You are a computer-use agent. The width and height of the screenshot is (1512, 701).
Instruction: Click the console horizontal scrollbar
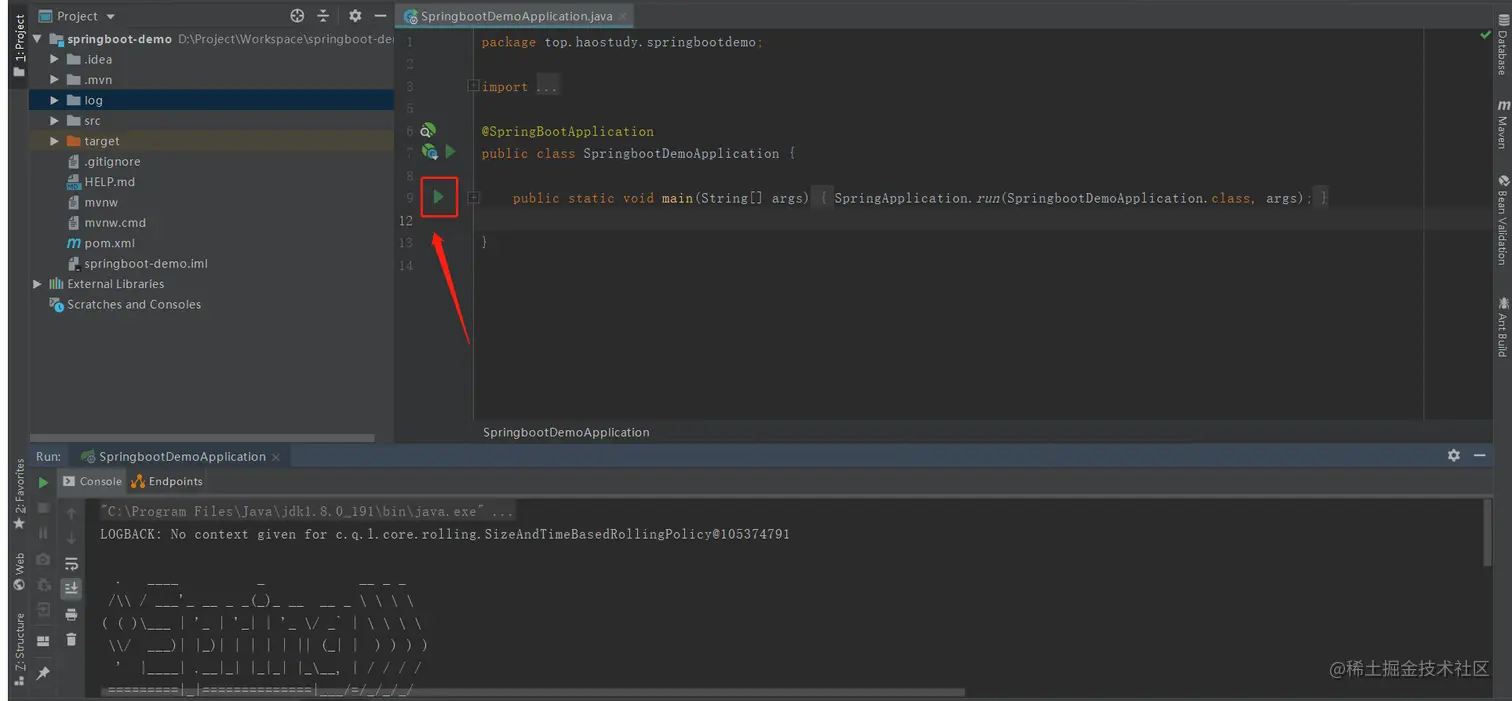tap(532, 691)
